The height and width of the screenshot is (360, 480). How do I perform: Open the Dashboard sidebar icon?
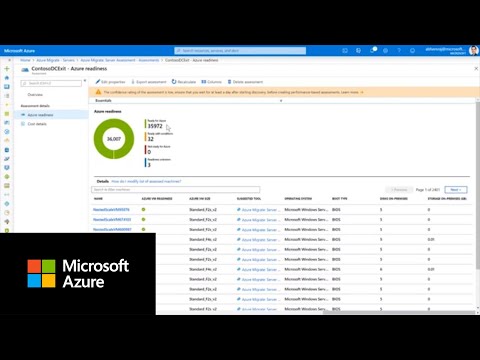7,87
